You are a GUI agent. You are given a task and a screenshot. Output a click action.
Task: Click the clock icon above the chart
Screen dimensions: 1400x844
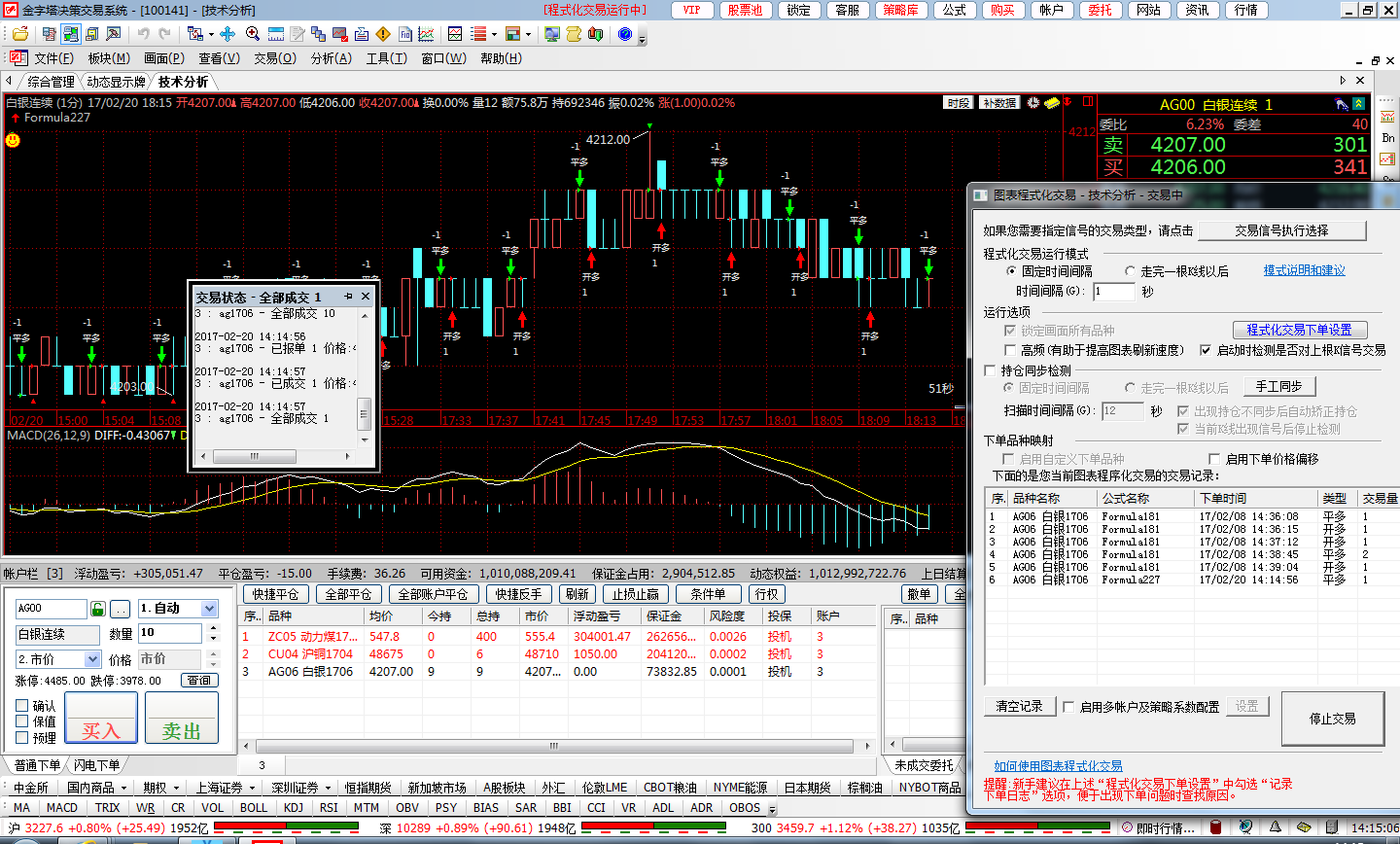coord(1033,102)
